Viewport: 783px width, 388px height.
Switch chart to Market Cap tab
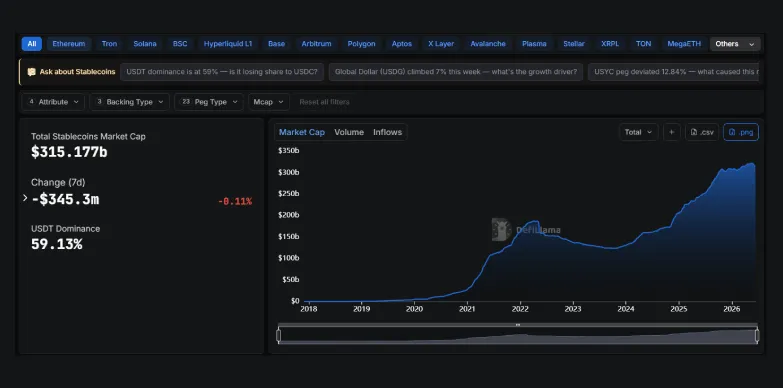coord(302,132)
